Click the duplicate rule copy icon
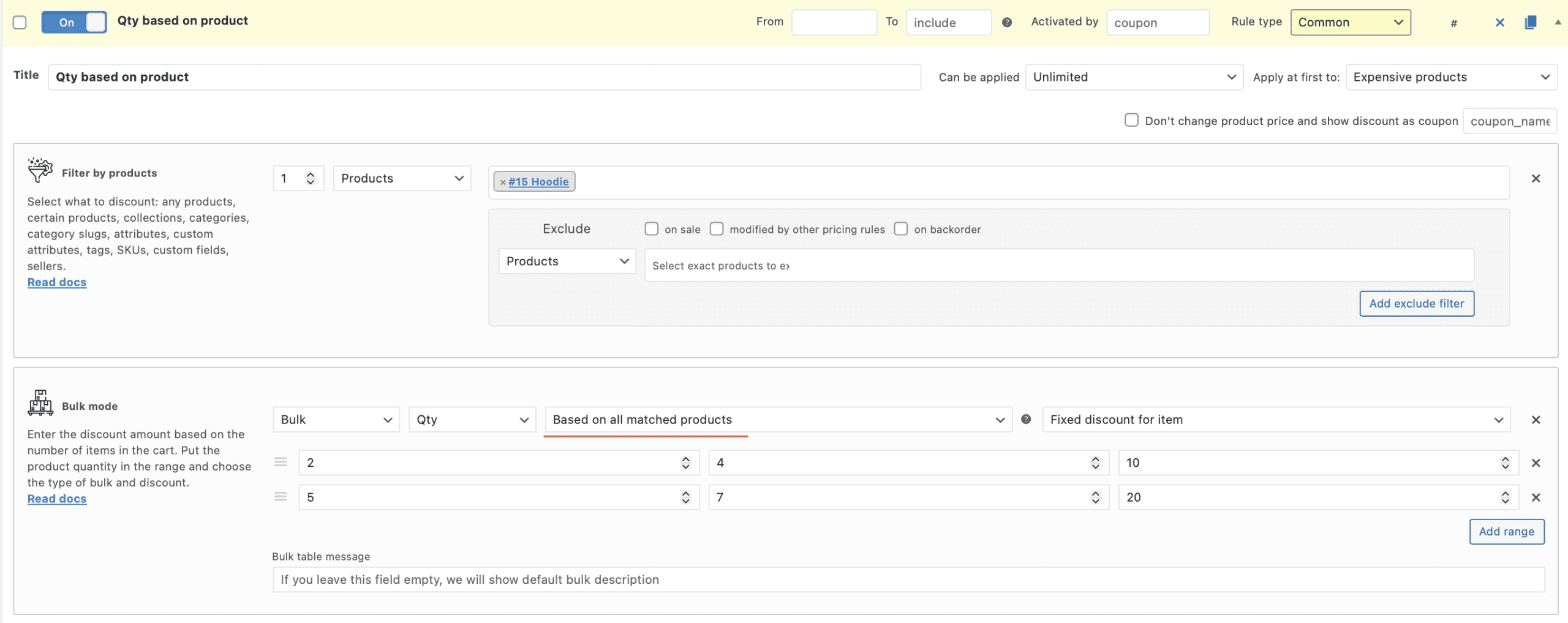The width and height of the screenshot is (1568, 623). tap(1530, 23)
